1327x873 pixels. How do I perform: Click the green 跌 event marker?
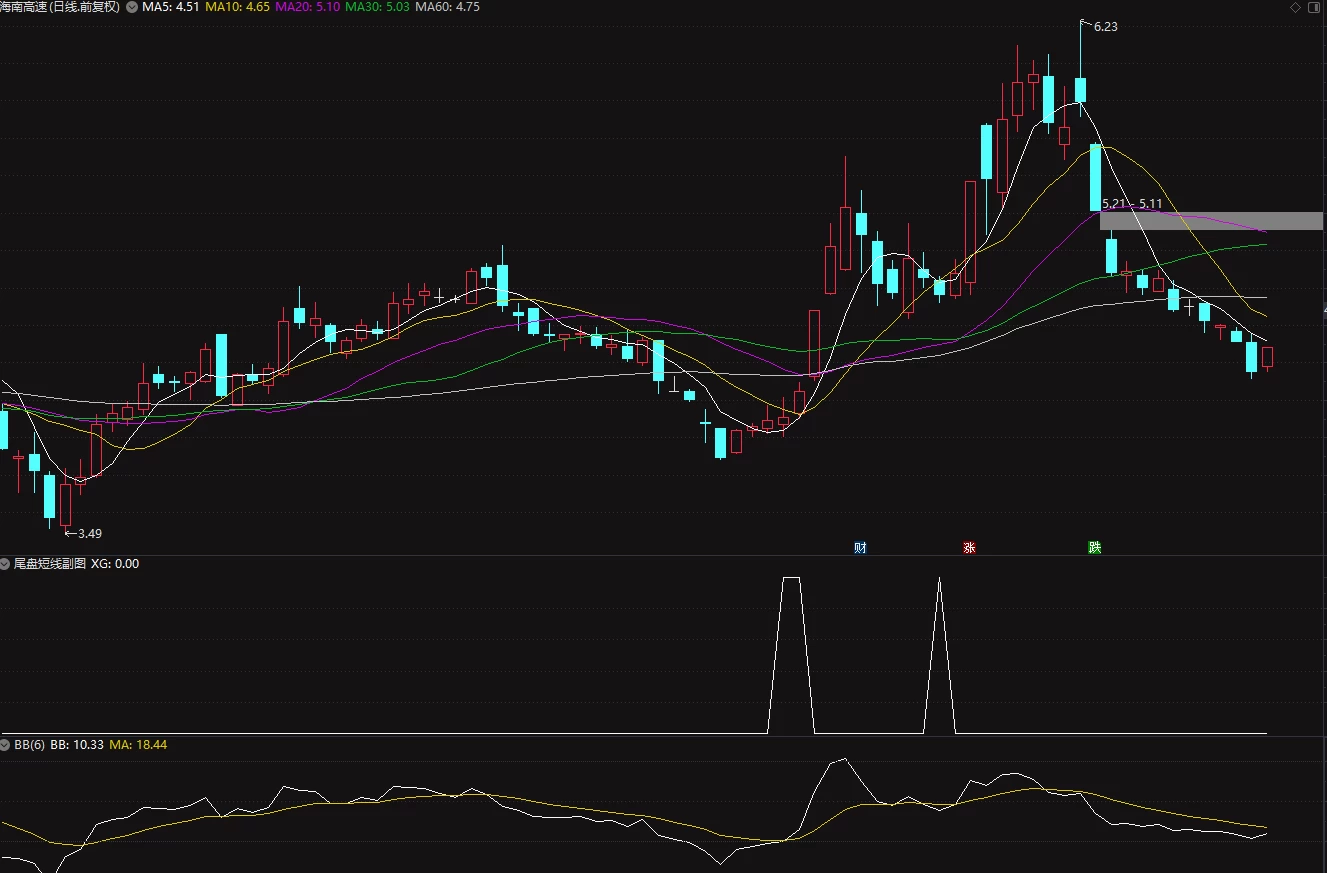coord(1095,547)
